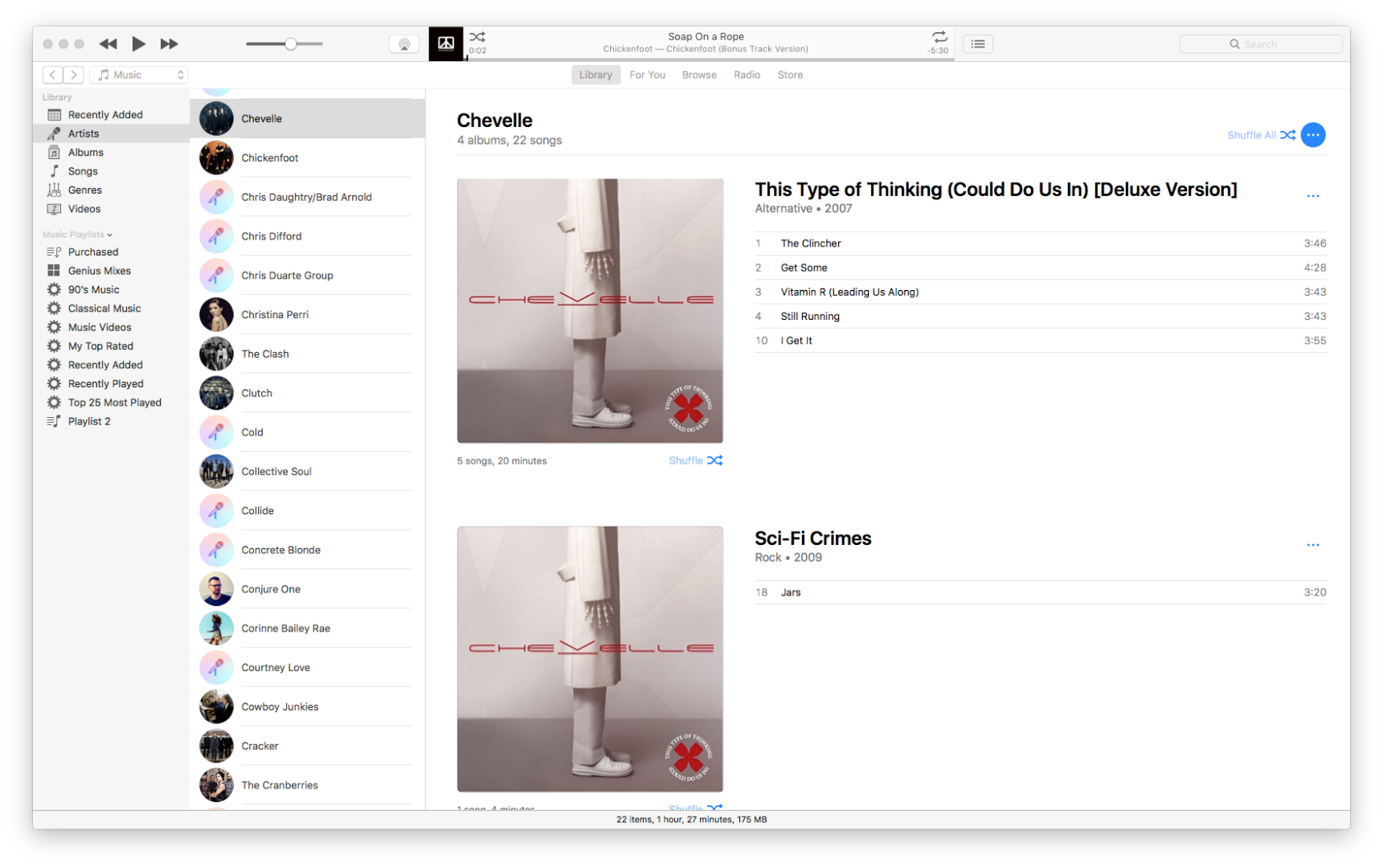
Task: Select Genres in the sidebar
Action: [x=111, y=190]
